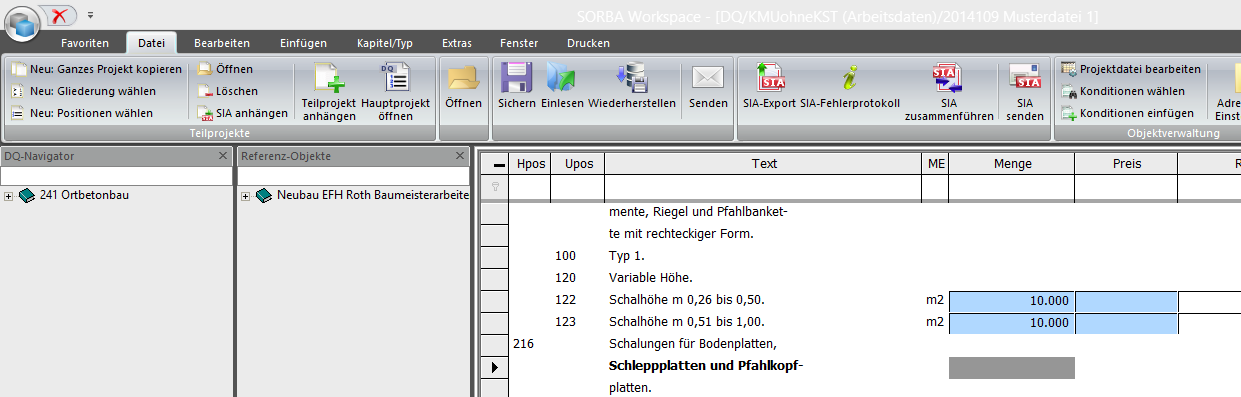
Task: Click the Löschen button
Action: [227, 91]
